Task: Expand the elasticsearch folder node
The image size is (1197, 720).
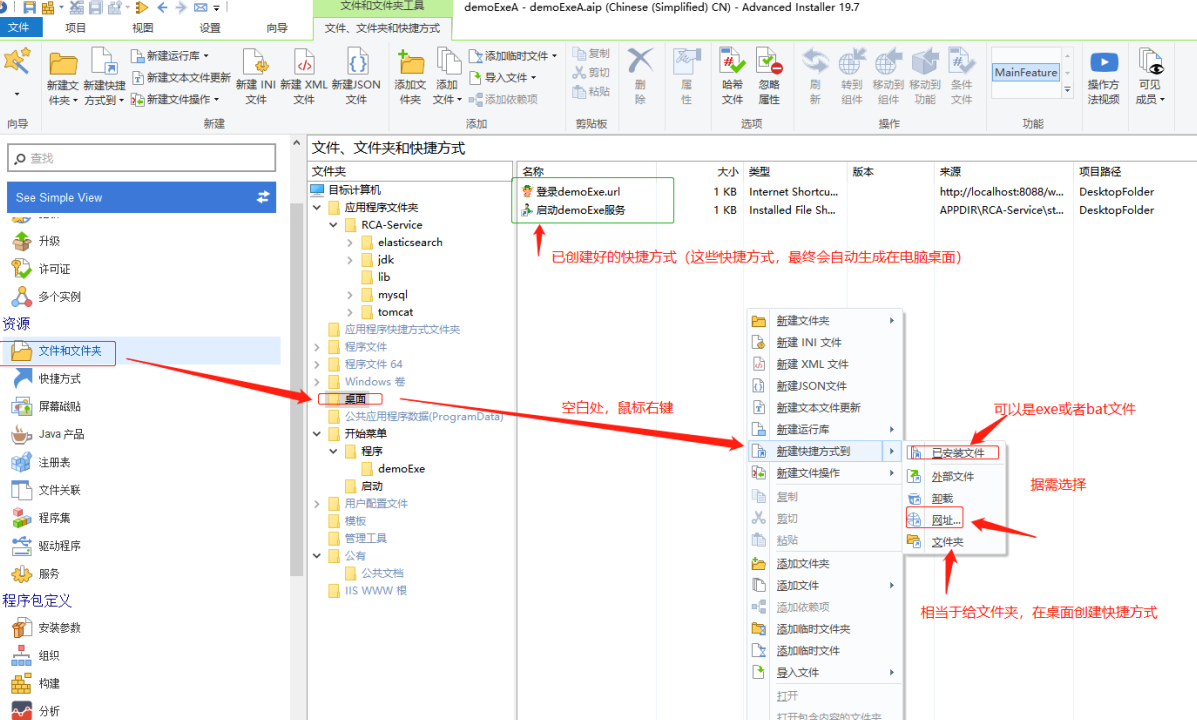Action: click(x=350, y=242)
